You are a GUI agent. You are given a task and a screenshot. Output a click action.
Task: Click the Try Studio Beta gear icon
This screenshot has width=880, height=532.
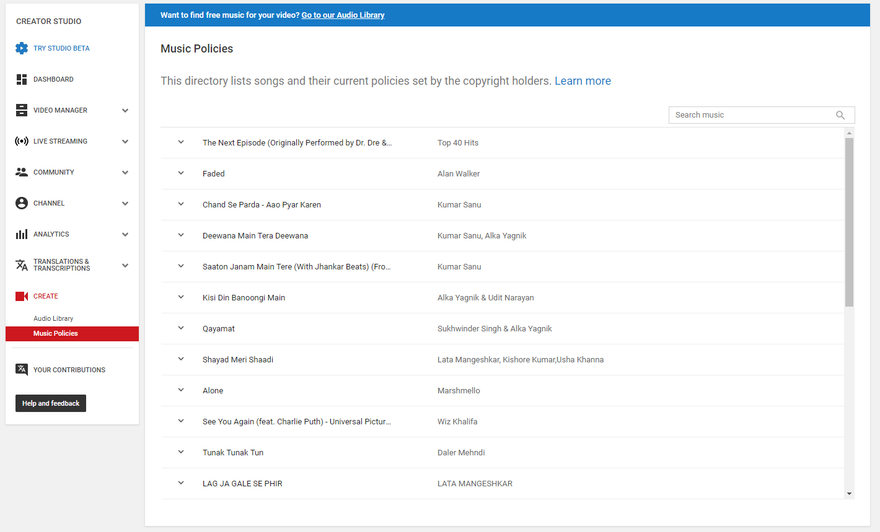pyautogui.click(x=22, y=48)
